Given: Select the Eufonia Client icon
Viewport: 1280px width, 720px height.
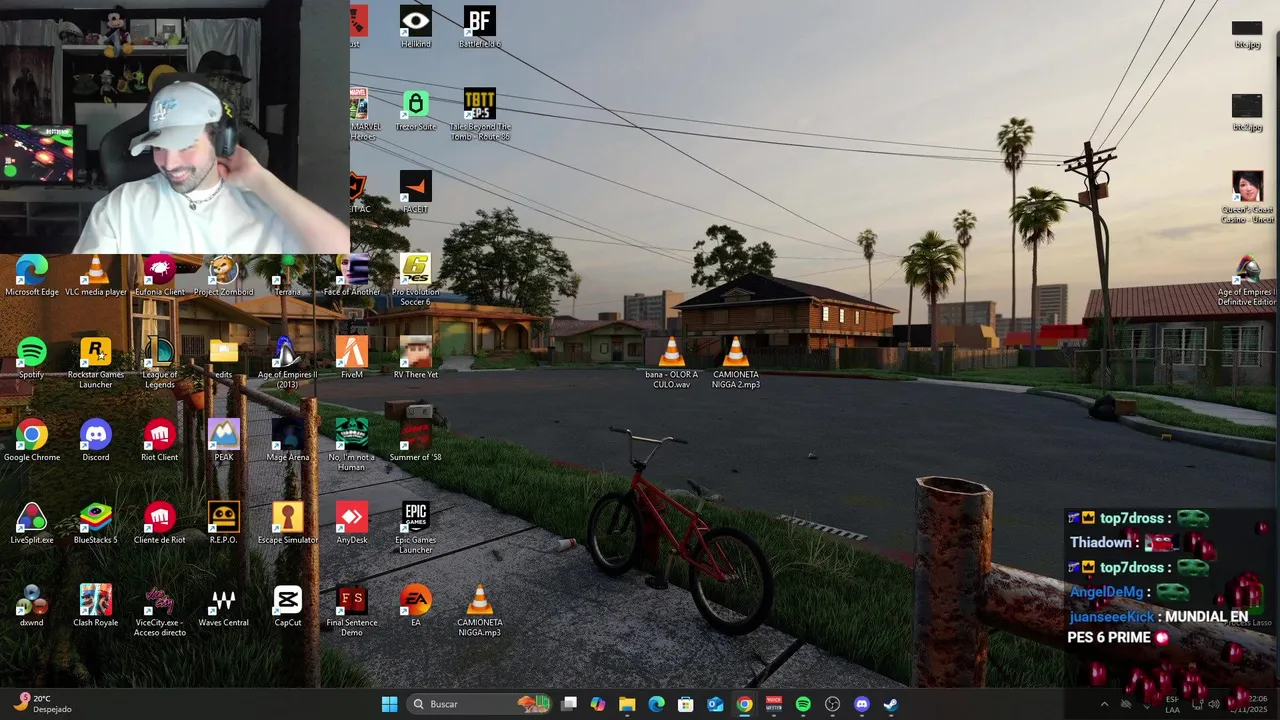Looking at the screenshot, I should point(160,275).
